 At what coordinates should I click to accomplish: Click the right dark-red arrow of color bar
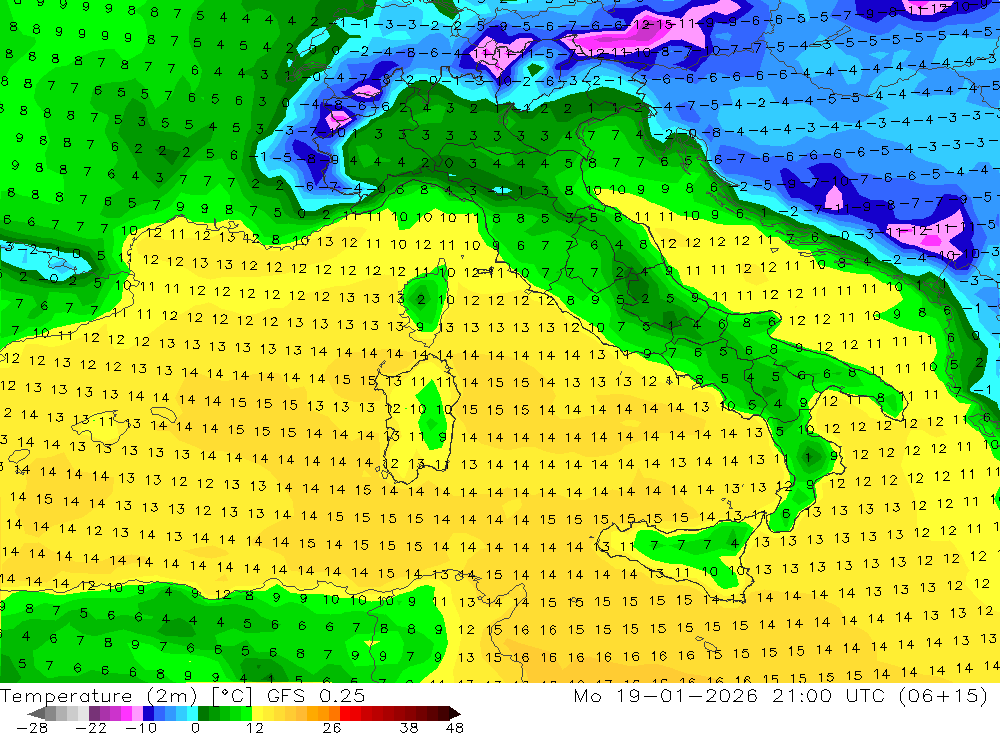pos(454,713)
